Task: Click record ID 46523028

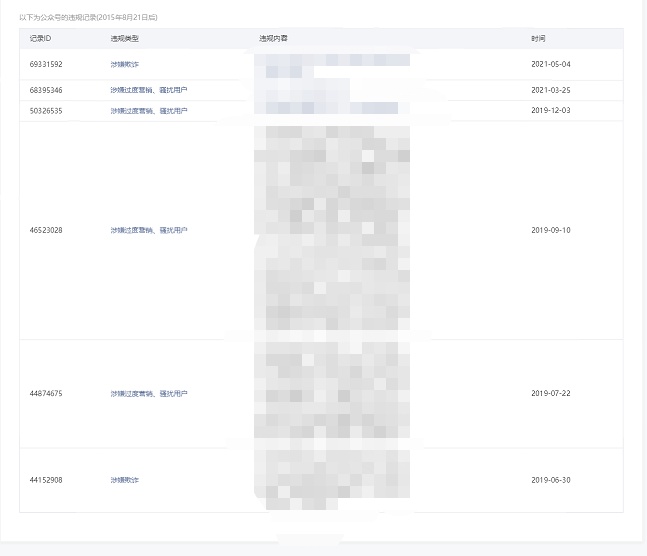Action: (x=47, y=230)
